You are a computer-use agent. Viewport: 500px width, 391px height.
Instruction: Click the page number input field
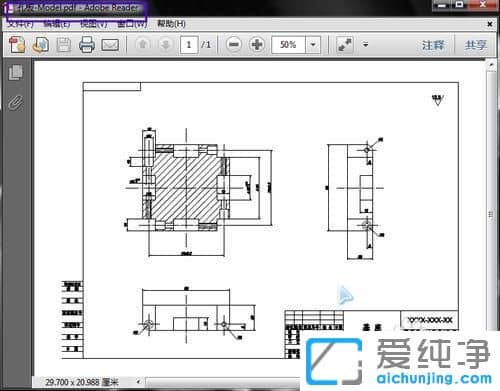click(x=189, y=45)
